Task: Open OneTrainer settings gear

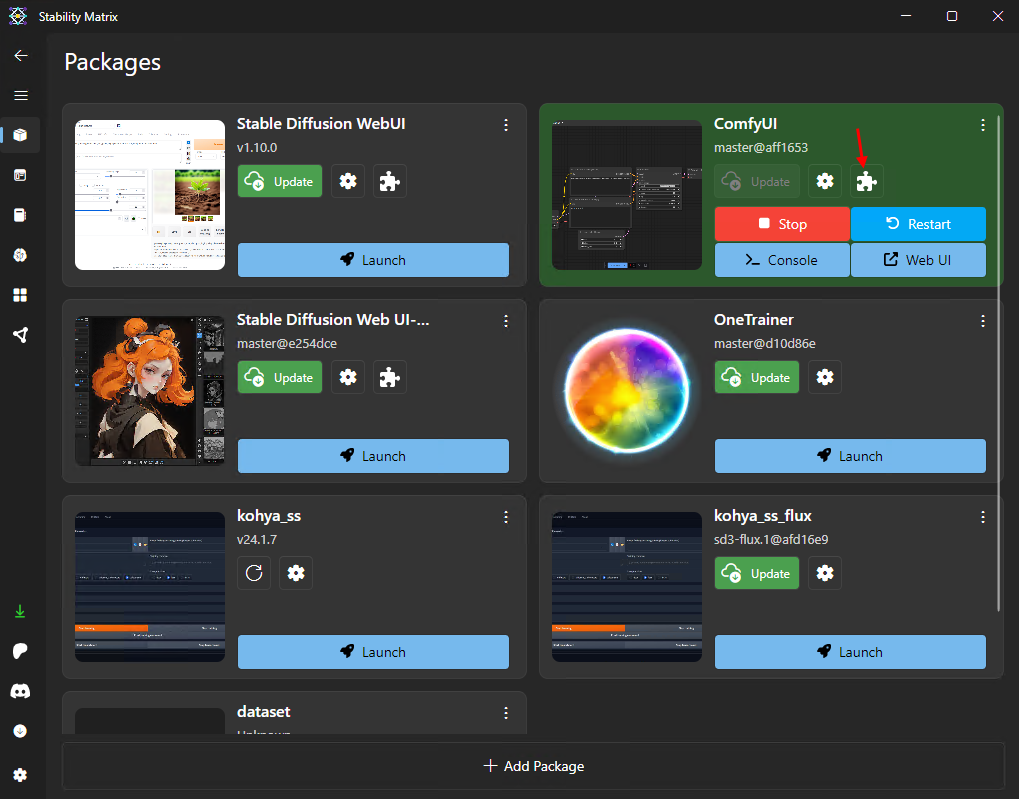Action: pyautogui.click(x=825, y=377)
